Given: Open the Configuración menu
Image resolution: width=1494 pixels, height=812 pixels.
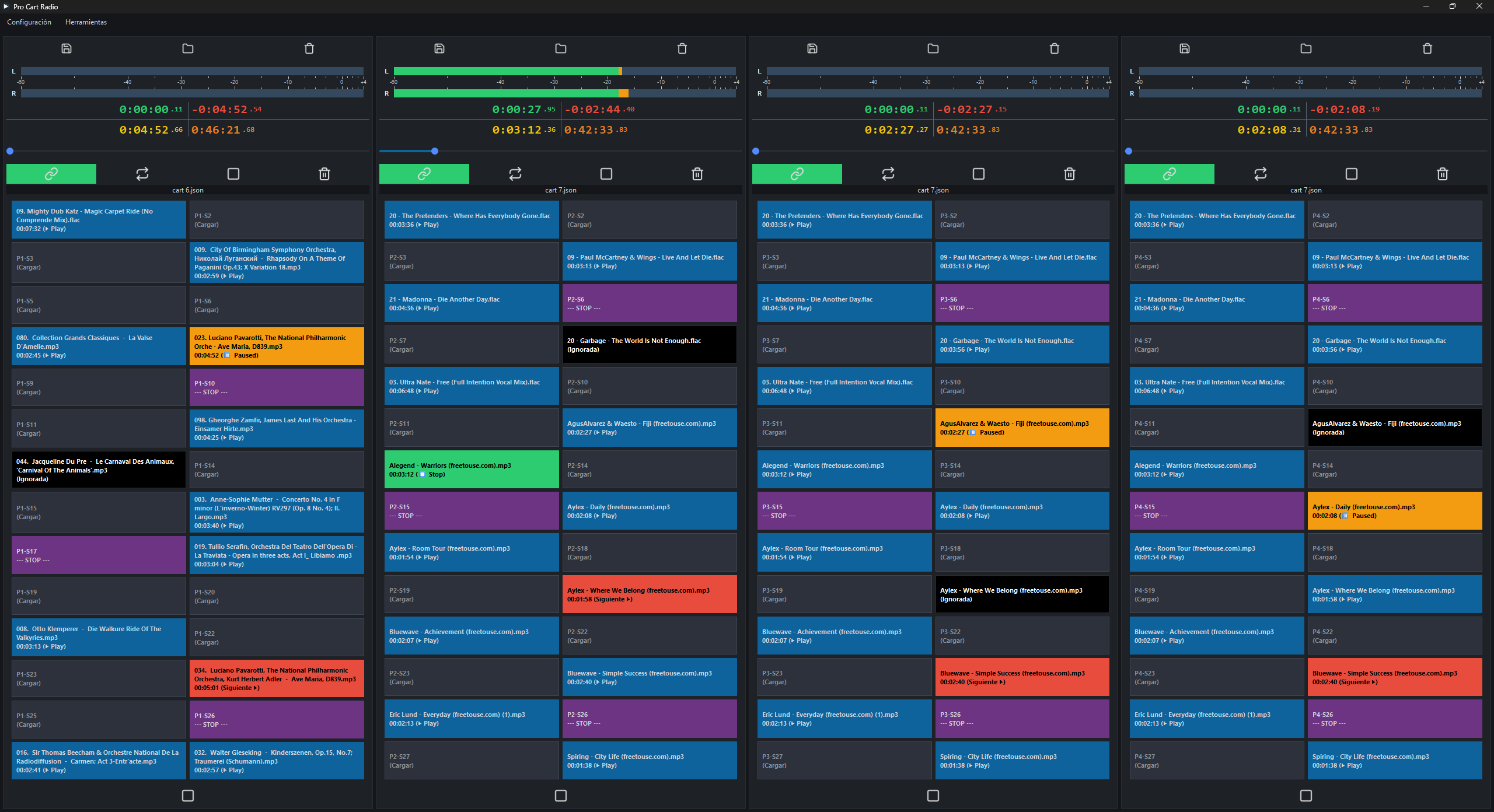Looking at the screenshot, I should coord(29,22).
